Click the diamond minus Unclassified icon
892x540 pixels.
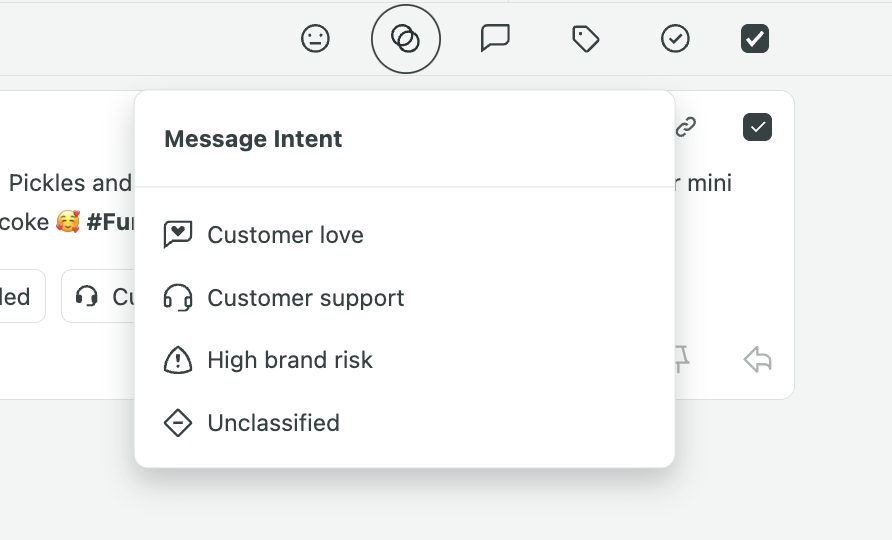click(x=178, y=423)
